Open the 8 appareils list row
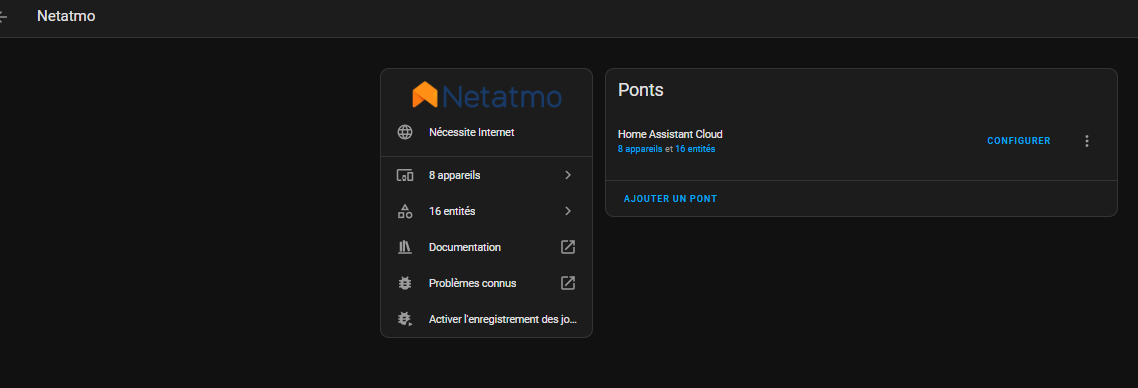This screenshot has height=388, width=1138. 486,176
